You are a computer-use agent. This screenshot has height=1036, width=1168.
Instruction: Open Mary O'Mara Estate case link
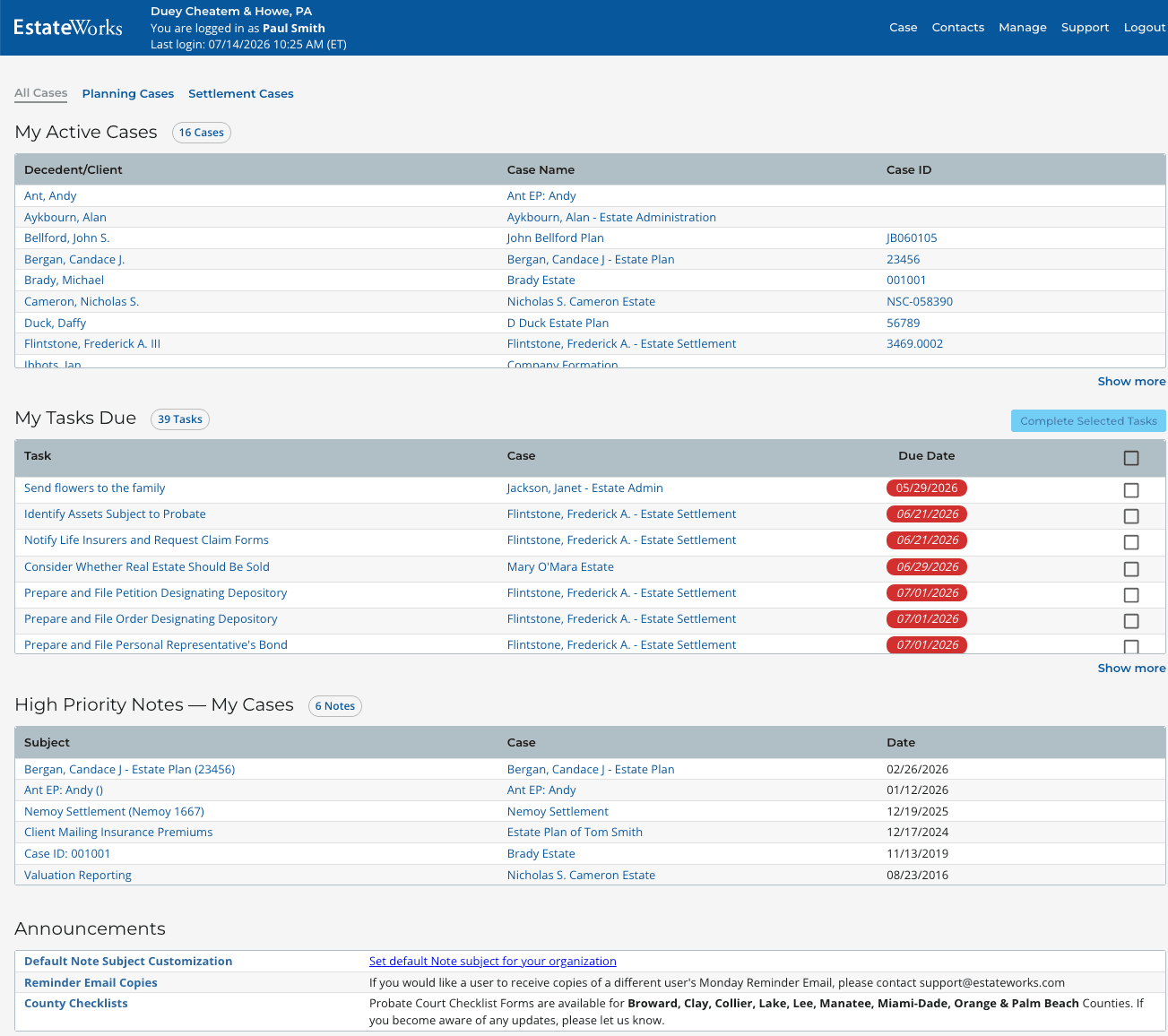[x=560, y=566]
